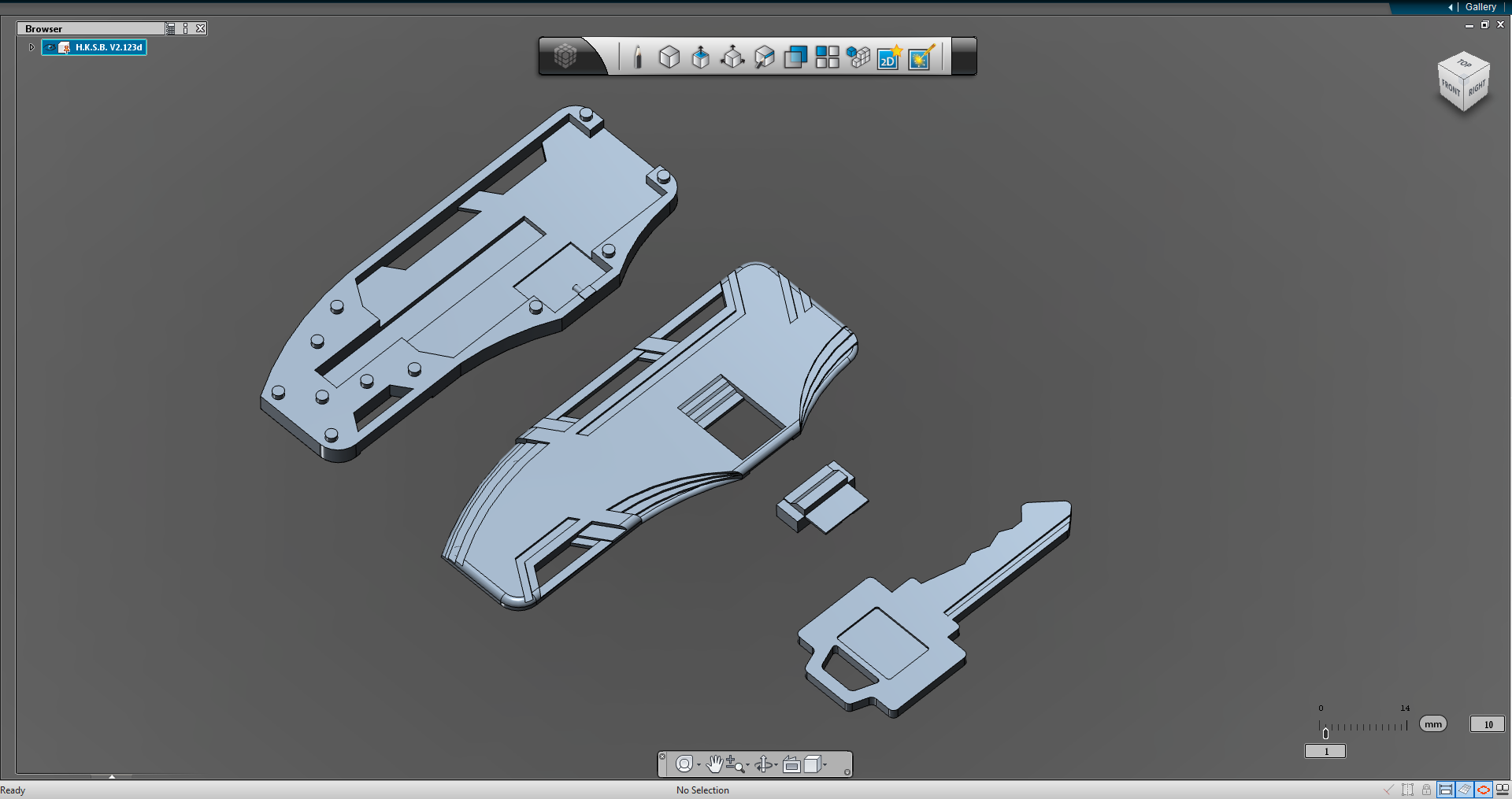Click the red-tipped line status icon
Viewport: 1512px width, 799px height.
[x=1388, y=790]
